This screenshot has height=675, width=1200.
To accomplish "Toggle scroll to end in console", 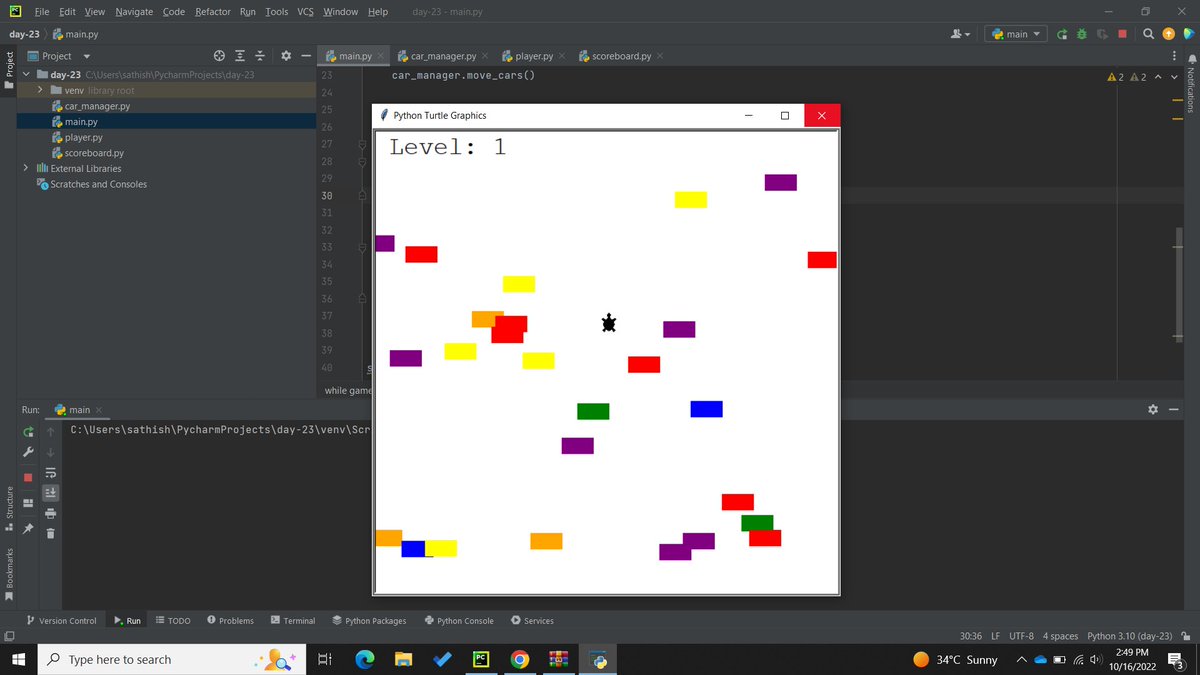I will pyautogui.click(x=50, y=492).
